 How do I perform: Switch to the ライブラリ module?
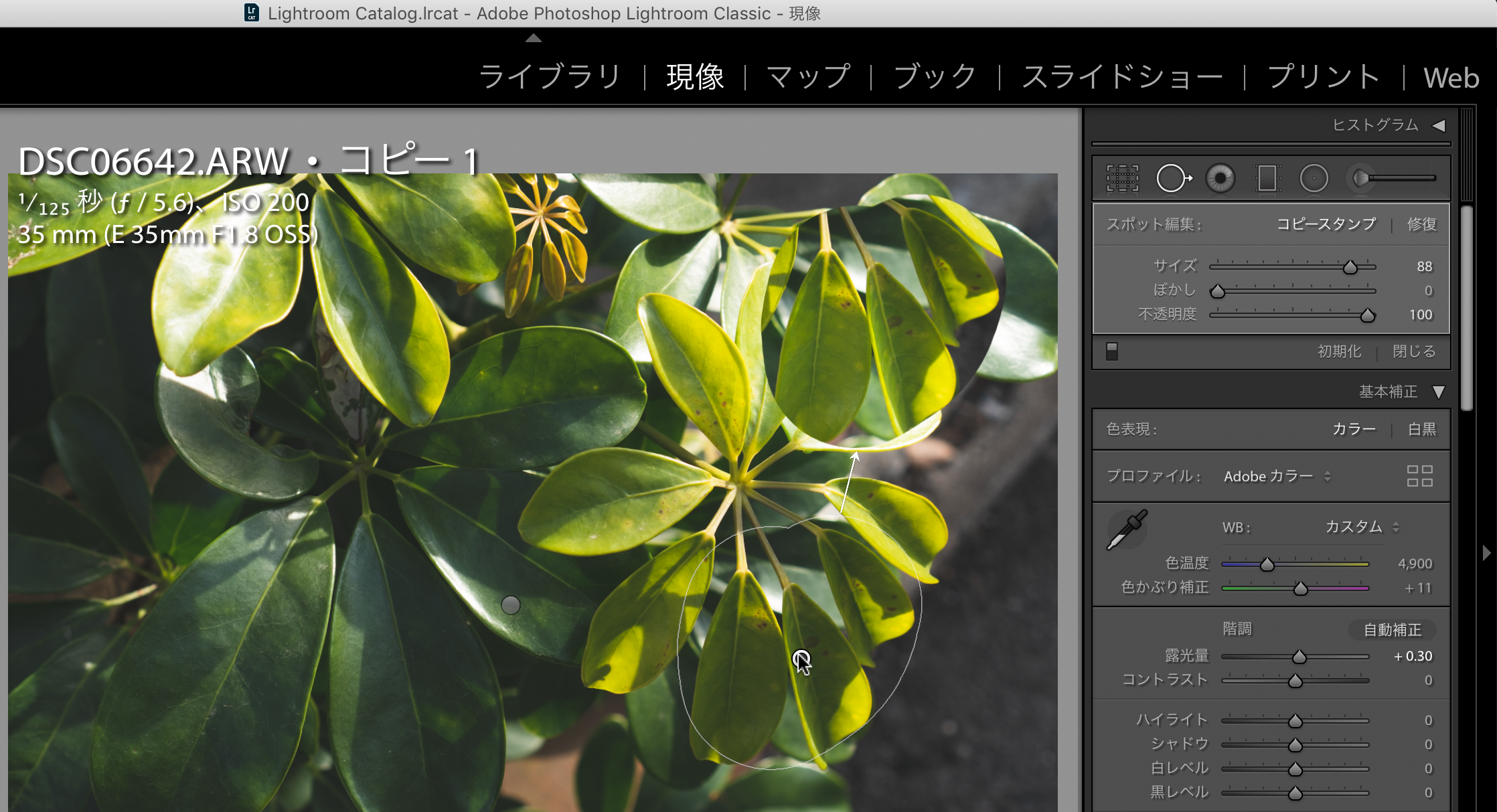(x=550, y=77)
